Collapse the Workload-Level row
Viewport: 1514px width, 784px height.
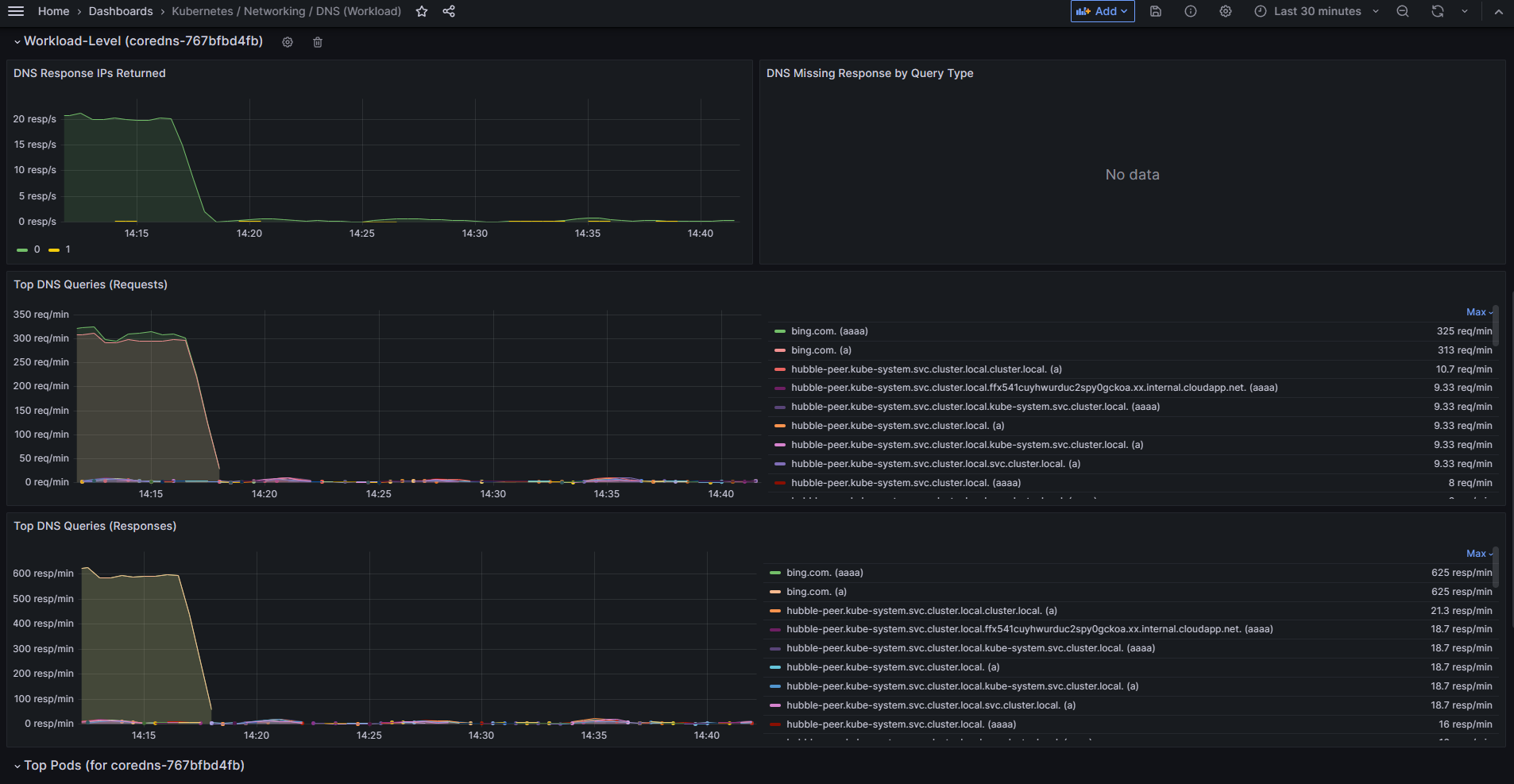point(17,42)
